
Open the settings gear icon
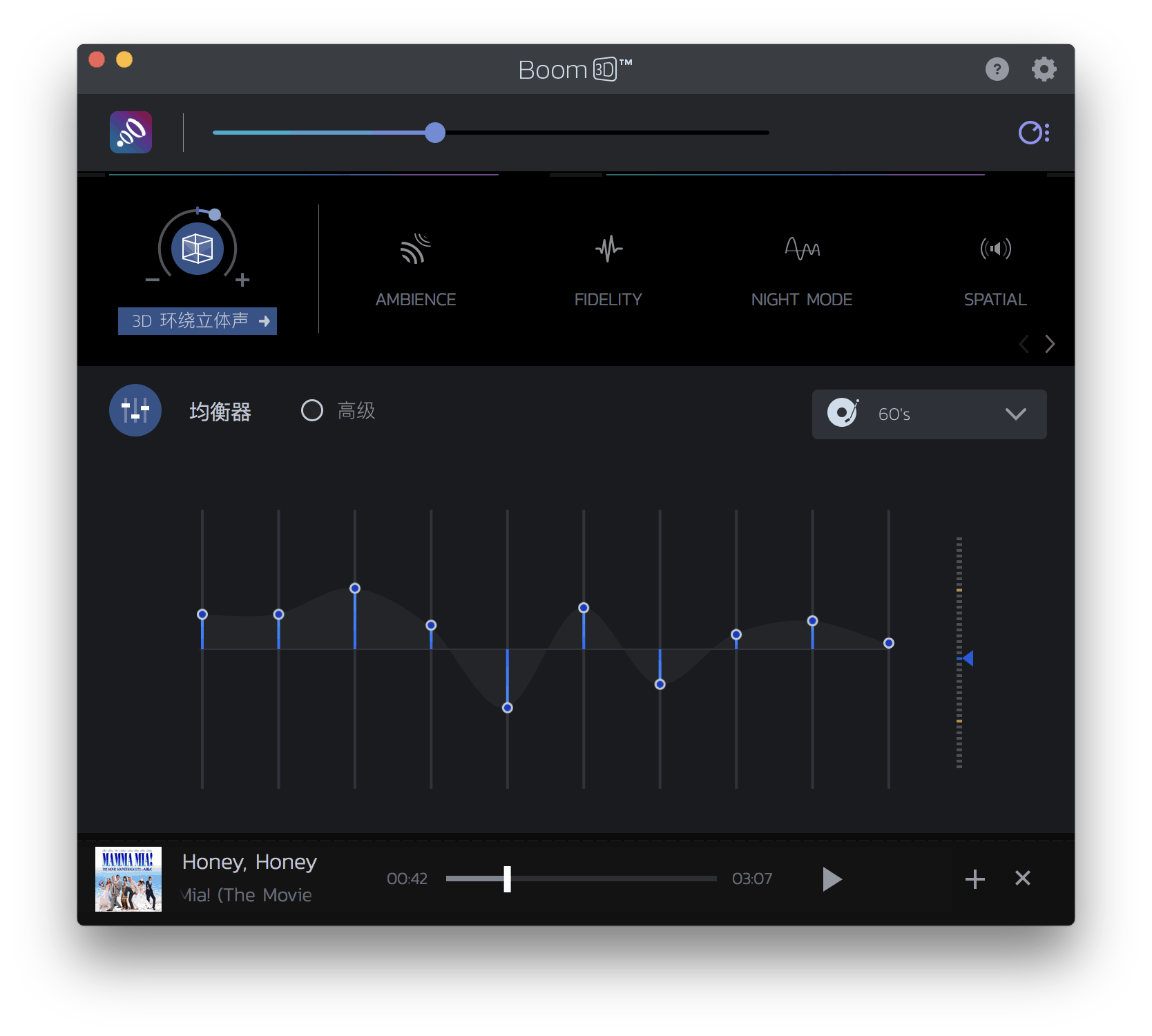click(1044, 69)
